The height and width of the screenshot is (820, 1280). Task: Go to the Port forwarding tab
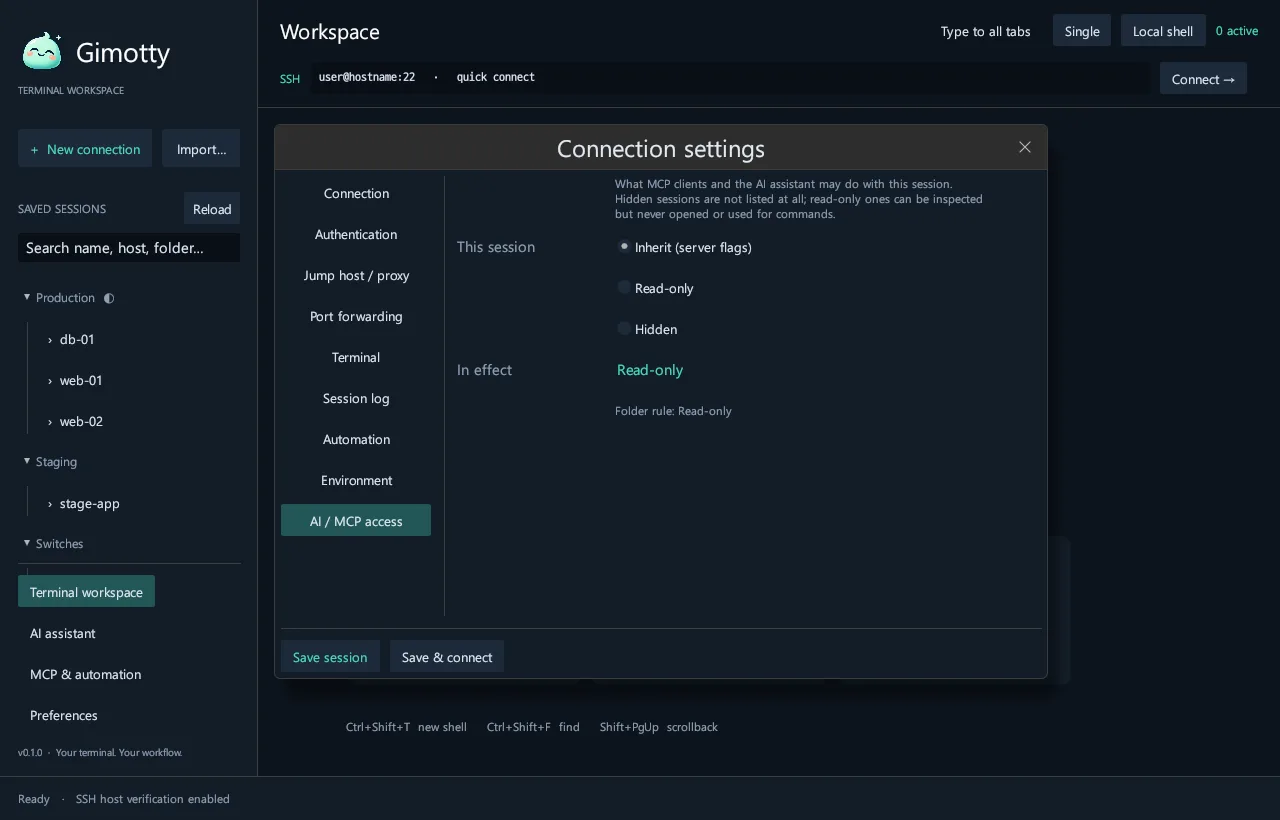coord(356,316)
